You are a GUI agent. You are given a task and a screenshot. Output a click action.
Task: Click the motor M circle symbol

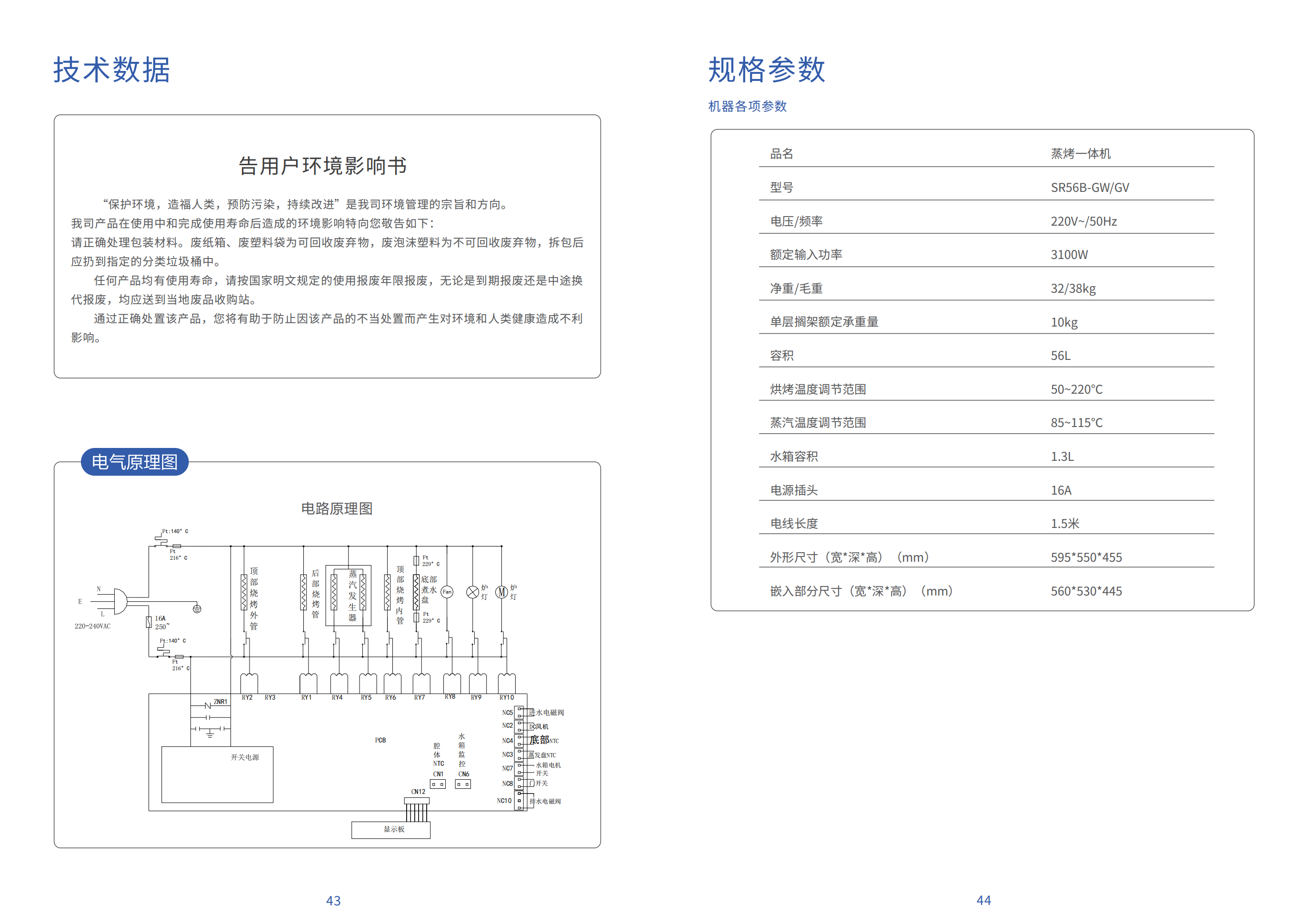click(x=501, y=592)
